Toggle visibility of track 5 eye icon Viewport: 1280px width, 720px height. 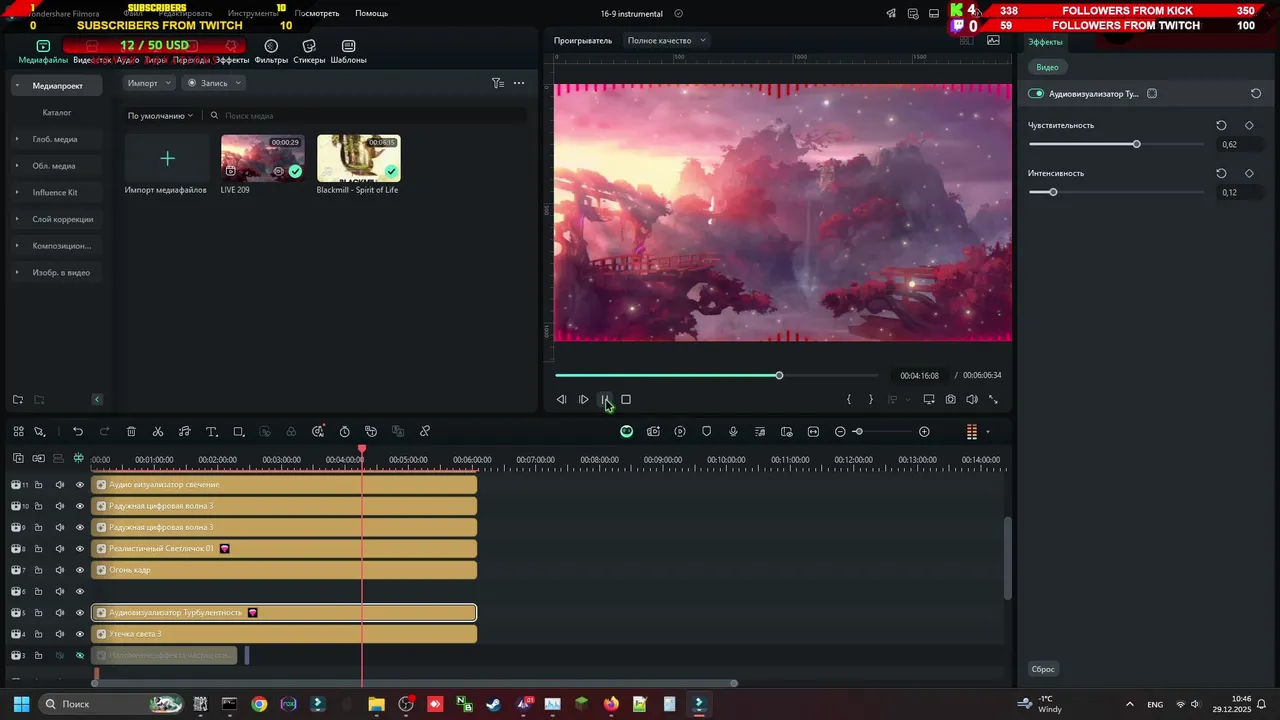coord(80,613)
